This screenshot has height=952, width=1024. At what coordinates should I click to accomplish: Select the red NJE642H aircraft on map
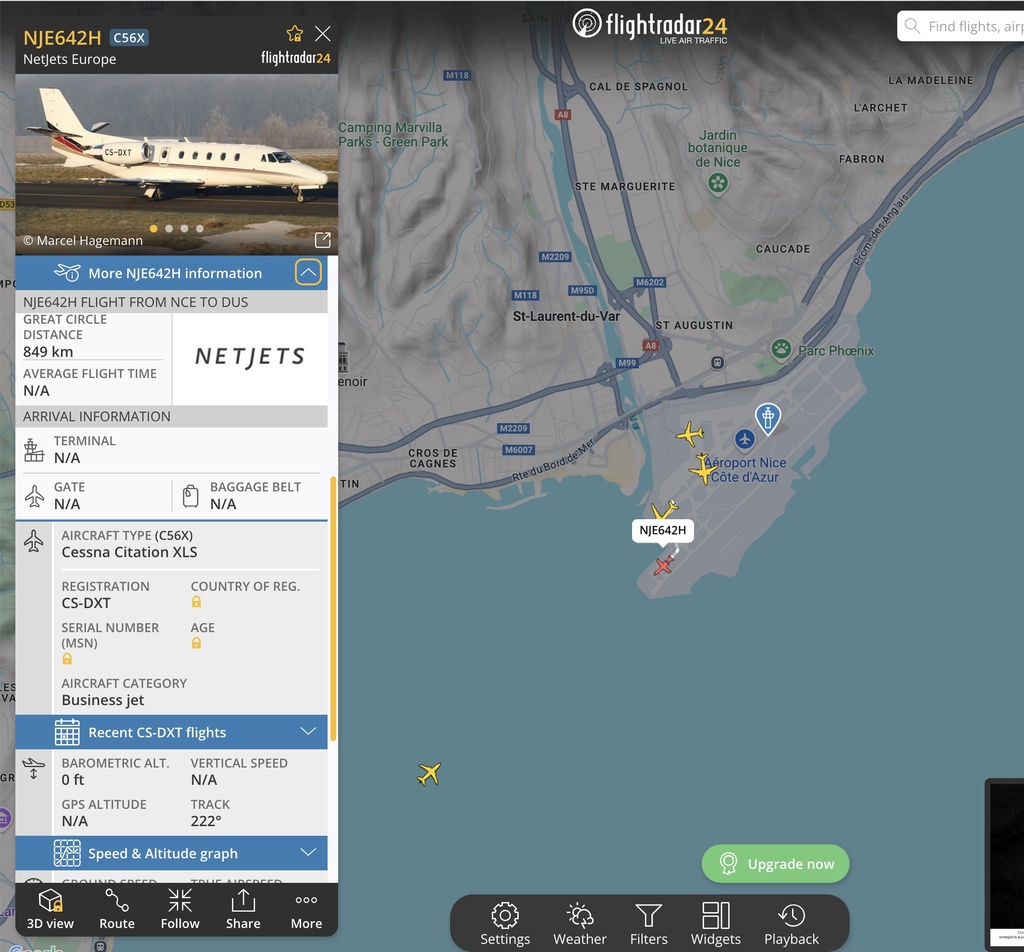[x=664, y=565]
